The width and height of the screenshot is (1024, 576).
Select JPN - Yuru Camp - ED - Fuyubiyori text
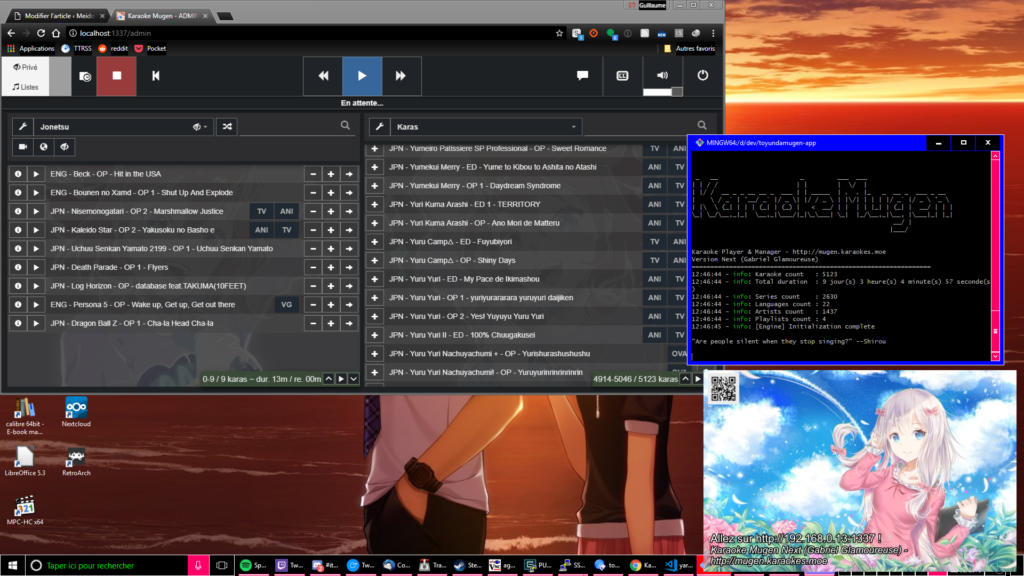pyautogui.click(x=451, y=242)
